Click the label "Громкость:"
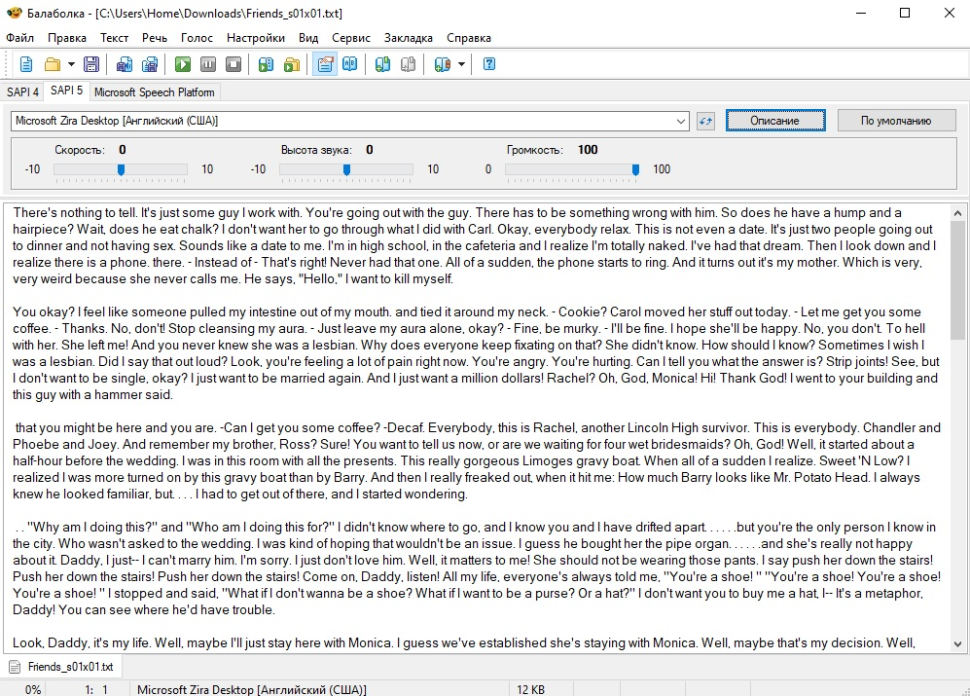This screenshot has height=696, width=970. pos(534,150)
